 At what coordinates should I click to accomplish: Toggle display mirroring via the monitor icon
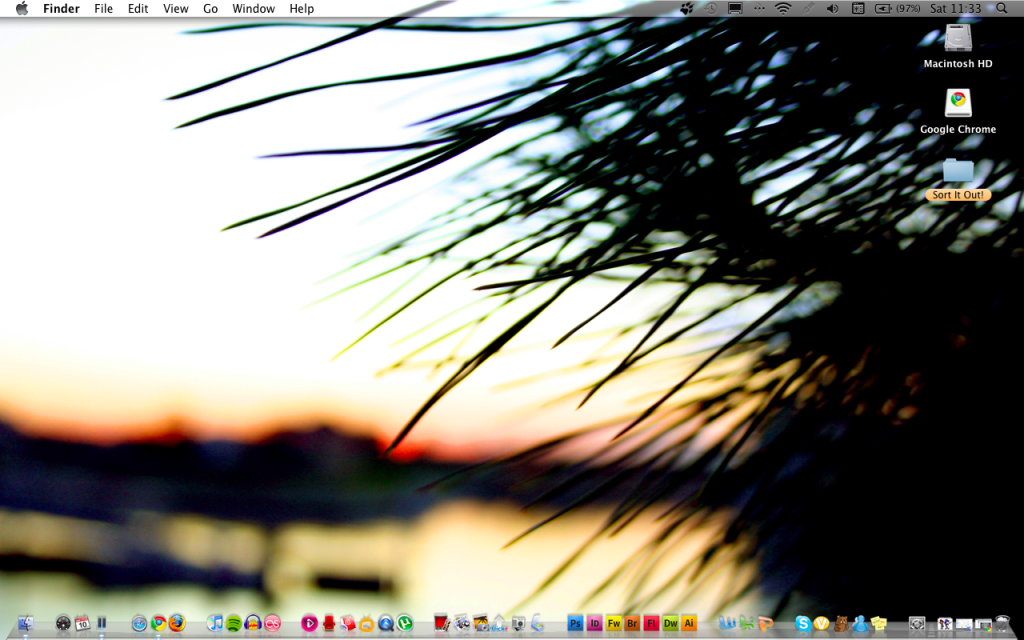coord(734,8)
